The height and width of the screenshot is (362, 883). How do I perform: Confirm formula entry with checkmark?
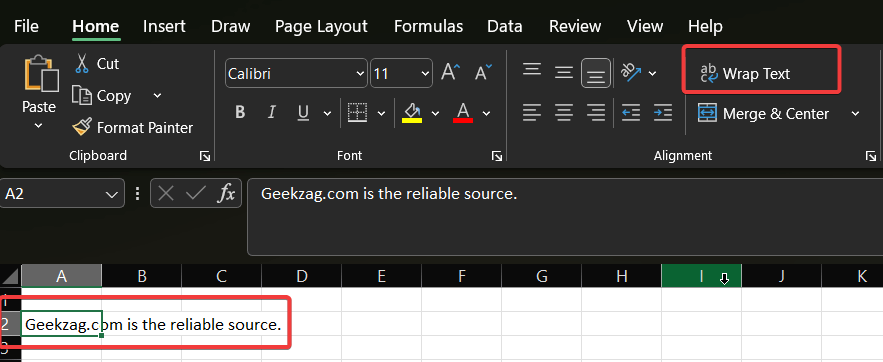pyautogui.click(x=195, y=194)
